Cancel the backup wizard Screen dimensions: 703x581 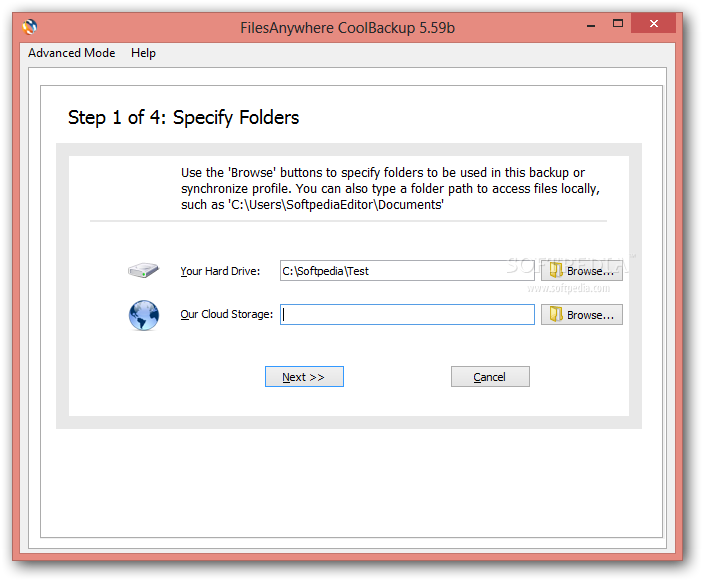[x=490, y=377]
